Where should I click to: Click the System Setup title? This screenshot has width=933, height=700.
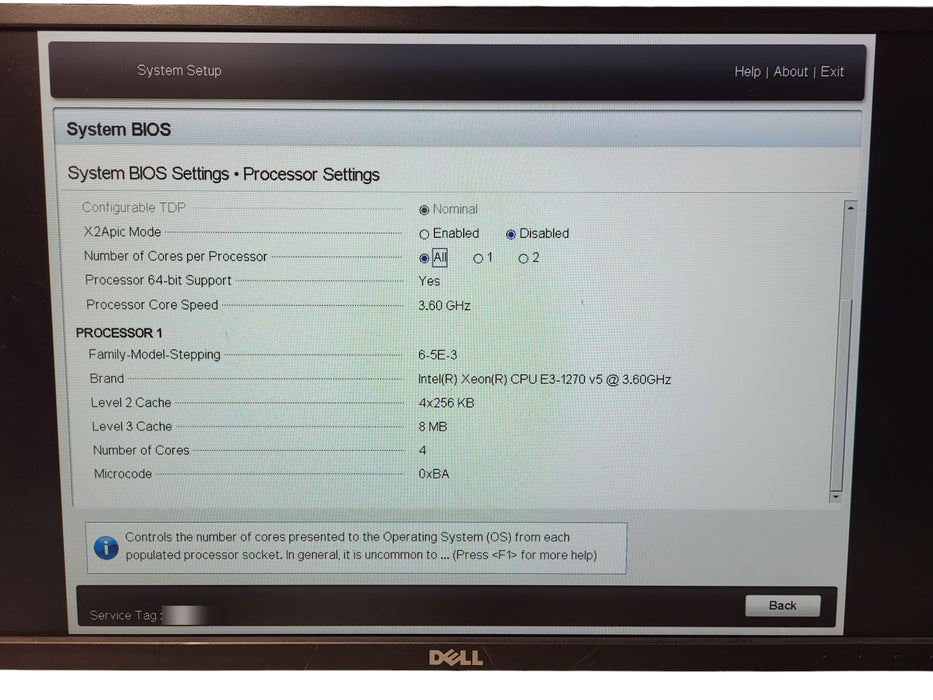pyautogui.click(x=179, y=70)
